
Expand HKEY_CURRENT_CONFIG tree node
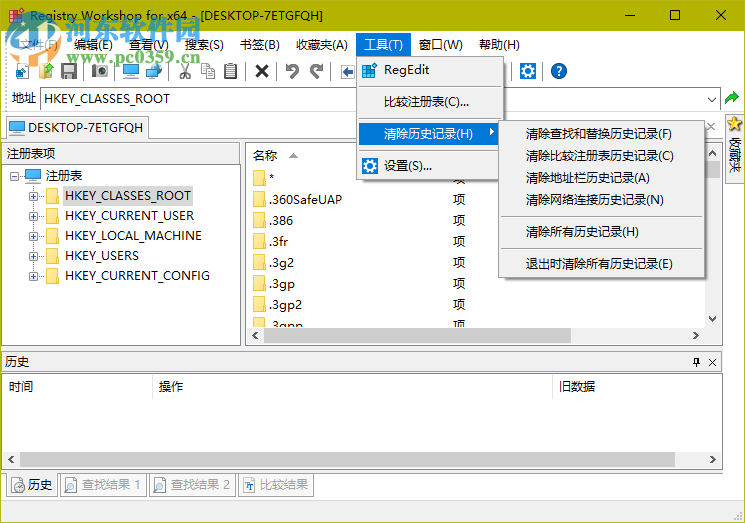(33, 276)
